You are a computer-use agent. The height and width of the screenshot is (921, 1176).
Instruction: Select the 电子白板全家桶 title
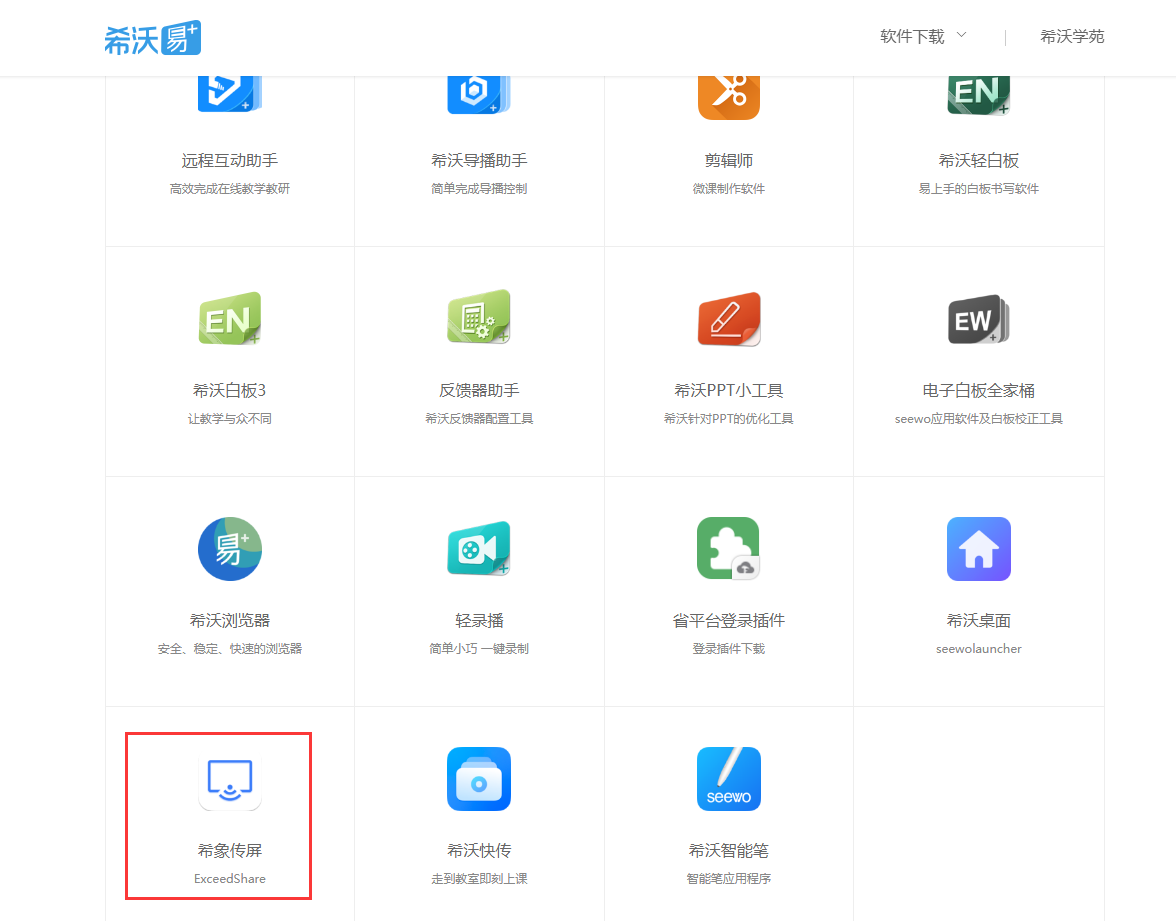[x=978, y=391]
